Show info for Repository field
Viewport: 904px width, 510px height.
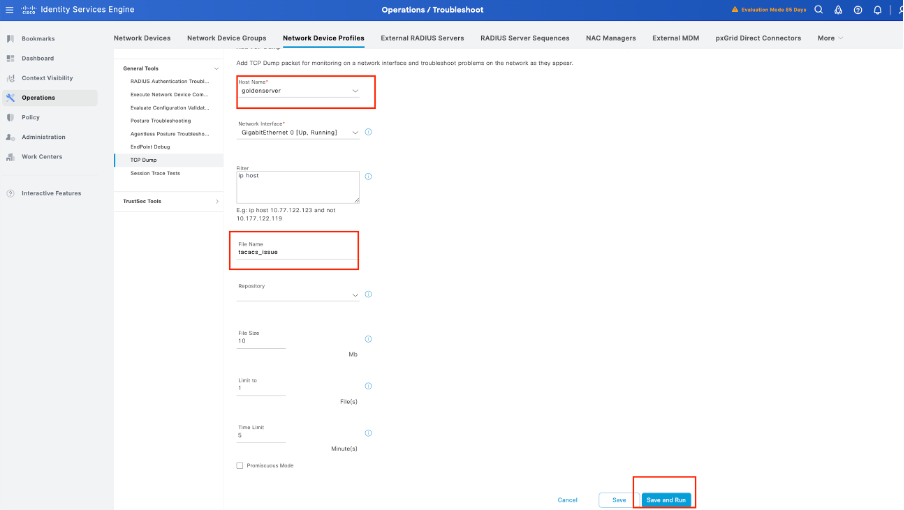(368, 294)
